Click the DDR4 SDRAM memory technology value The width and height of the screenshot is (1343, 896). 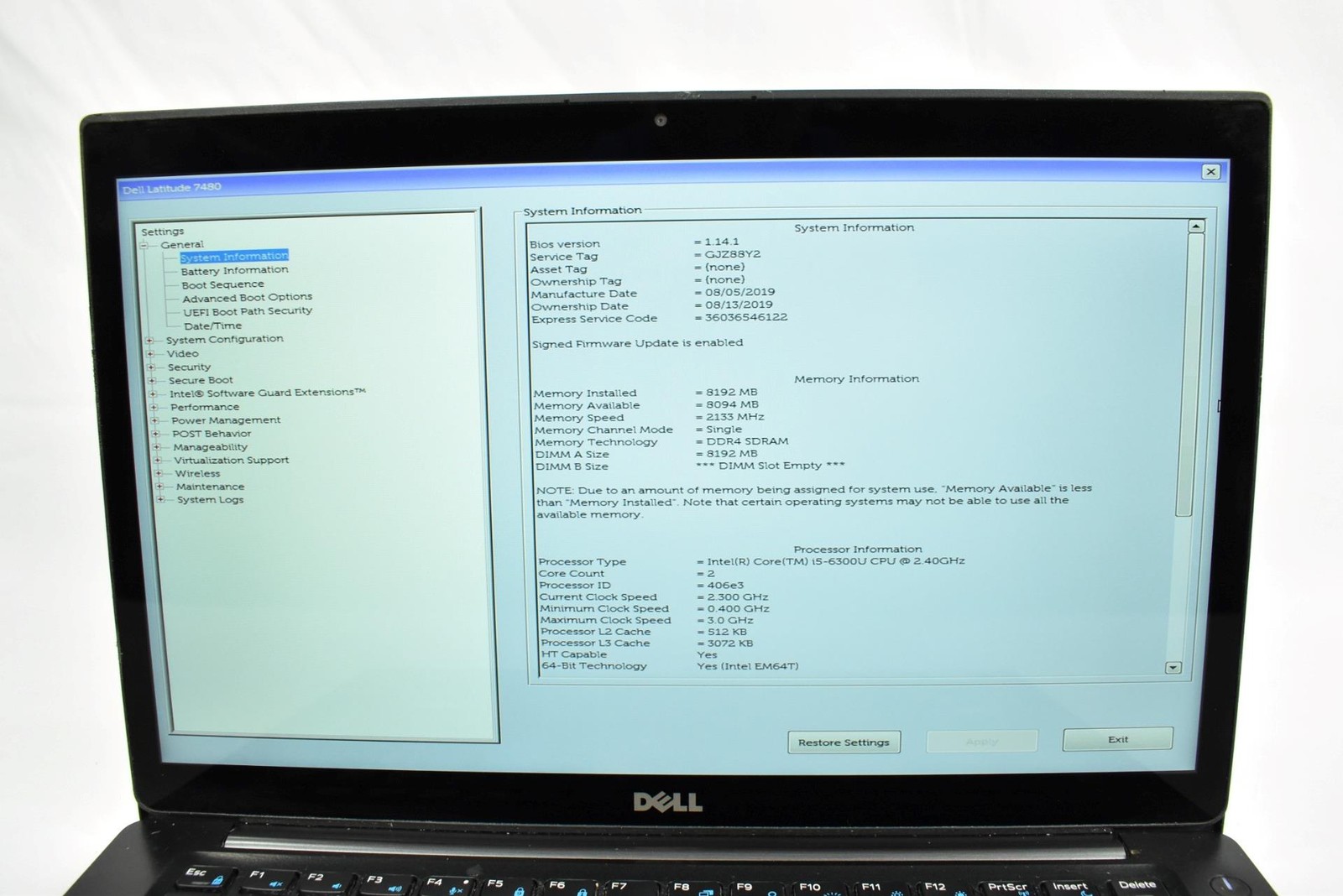pos(747,441)
